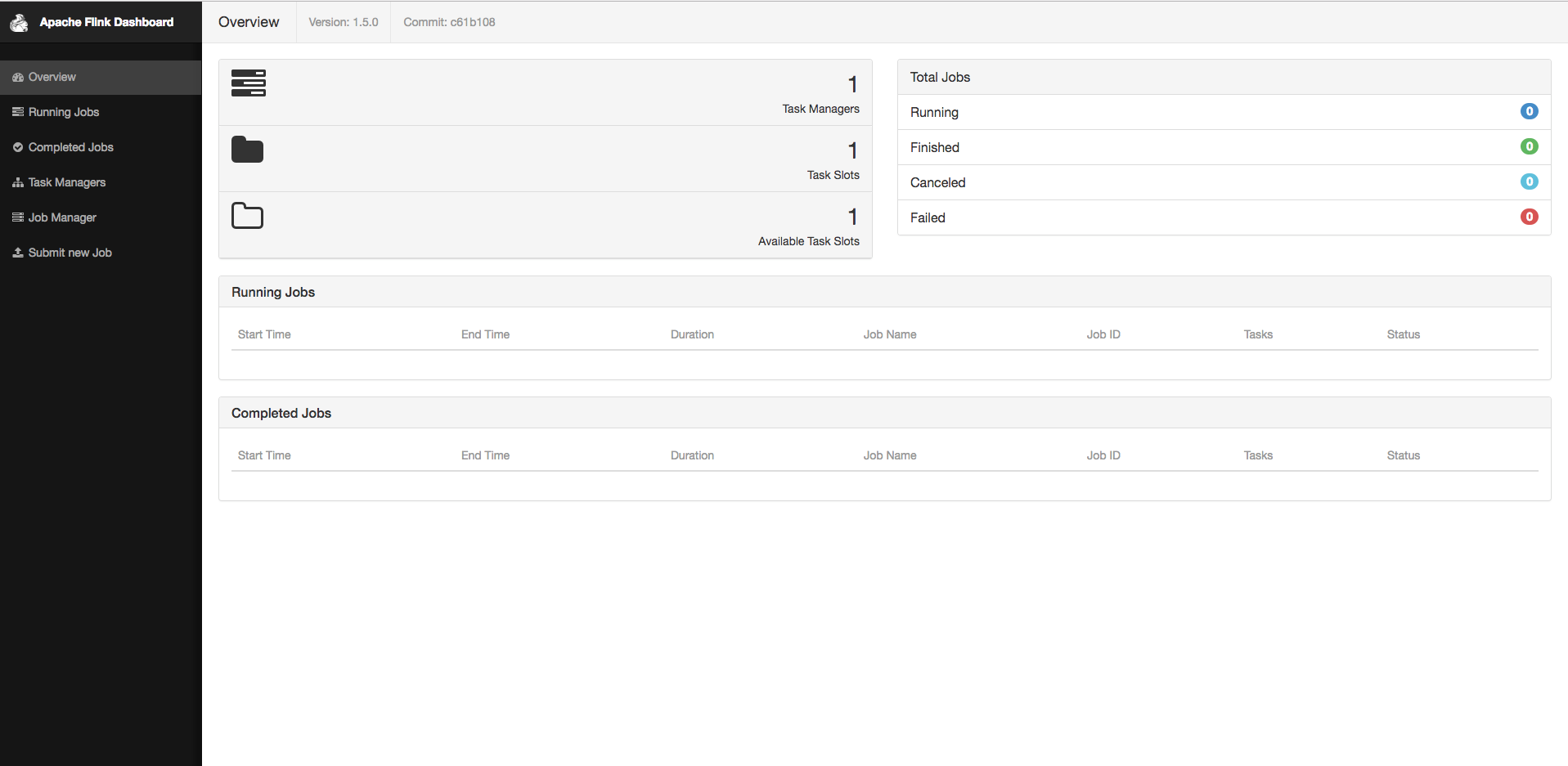The height and width of the screenshot is (766, 1568).
Task: Open the Running Jobs sidebar menu item
Action: click(64, 112)
